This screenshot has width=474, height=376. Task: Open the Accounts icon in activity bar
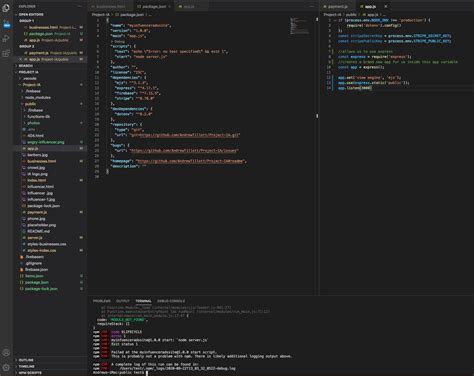point(6,353)
